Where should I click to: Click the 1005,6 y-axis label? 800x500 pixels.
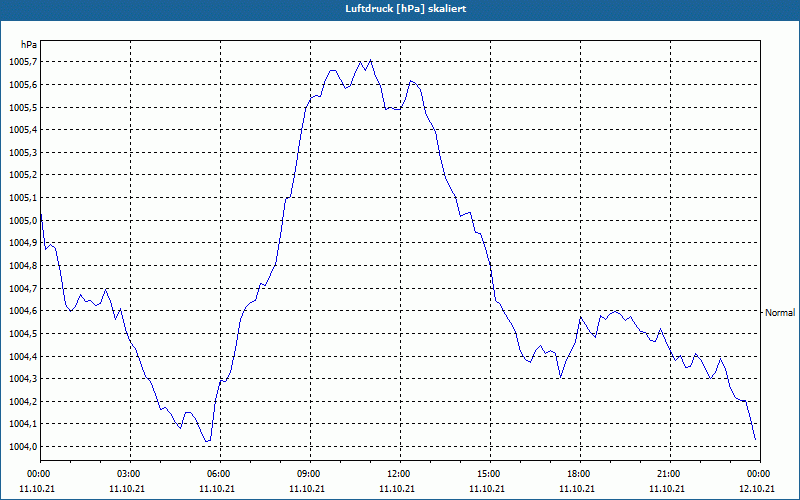[23, 85]
